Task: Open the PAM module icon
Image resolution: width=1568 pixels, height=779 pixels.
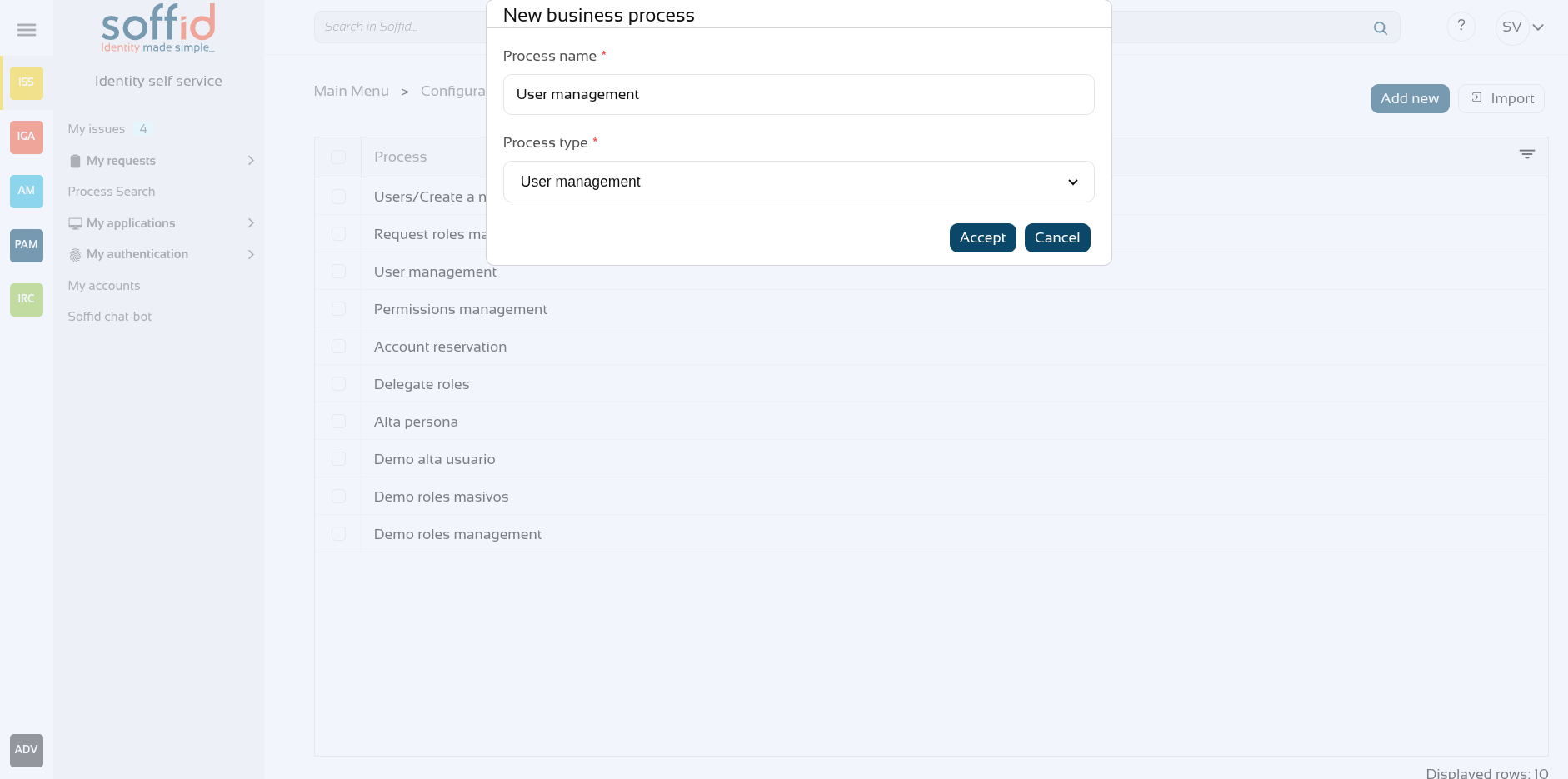Action: [x=27, y=245]
